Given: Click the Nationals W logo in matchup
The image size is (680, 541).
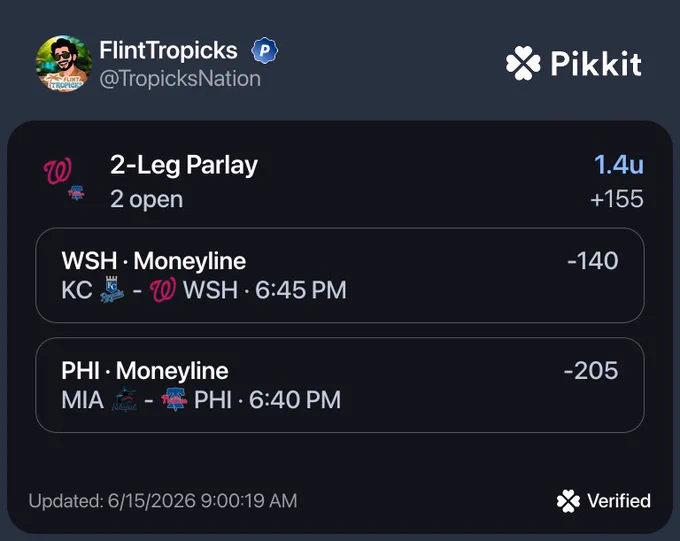Looking at the screenshot, I should [163, 289].
